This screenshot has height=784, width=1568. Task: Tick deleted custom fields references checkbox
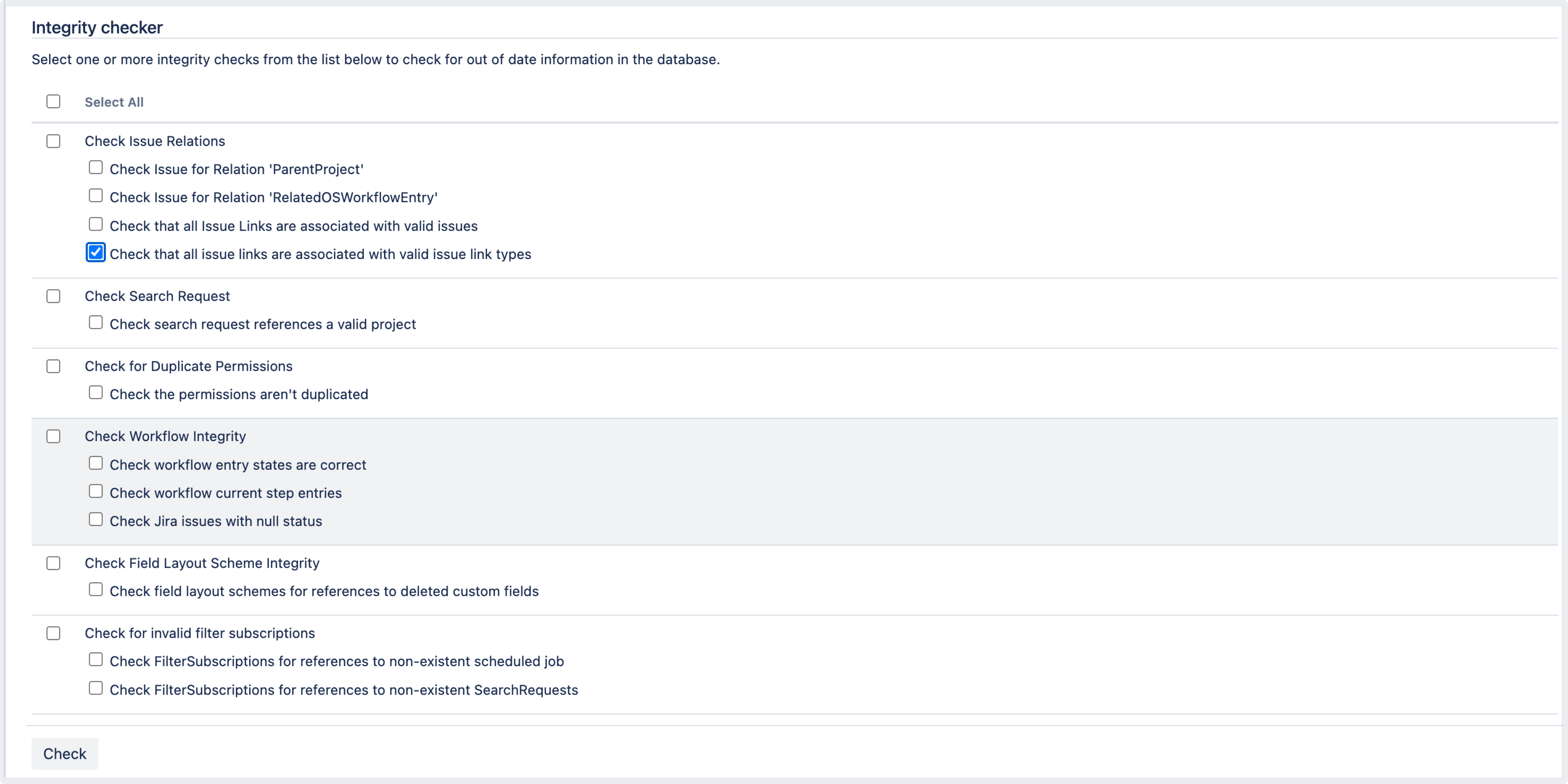[95, 589]
